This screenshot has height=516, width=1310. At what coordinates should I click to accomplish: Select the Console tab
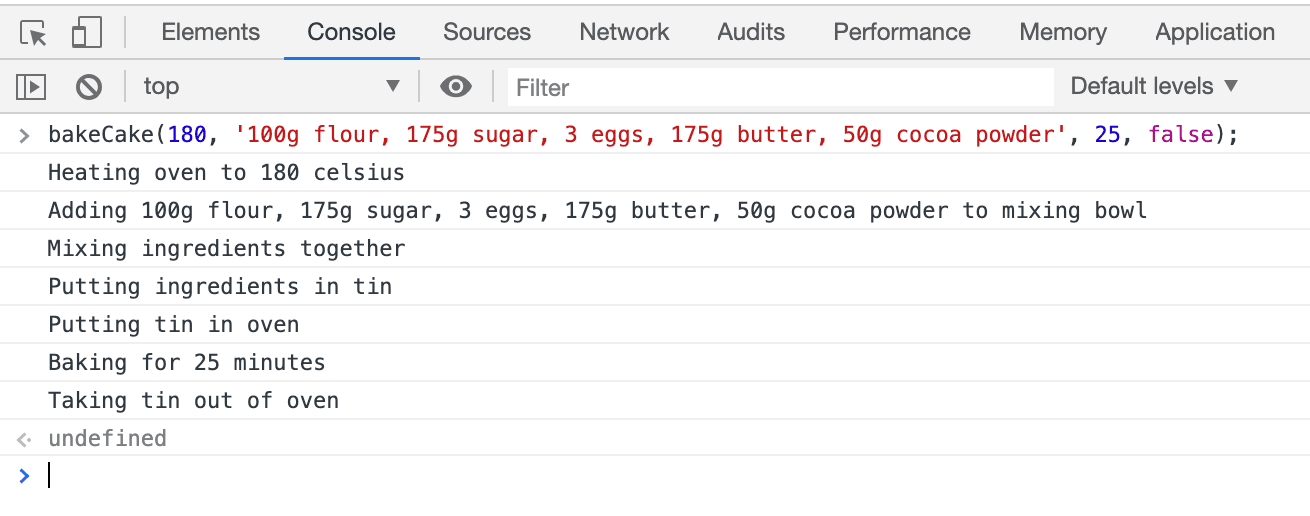[351, 33]
